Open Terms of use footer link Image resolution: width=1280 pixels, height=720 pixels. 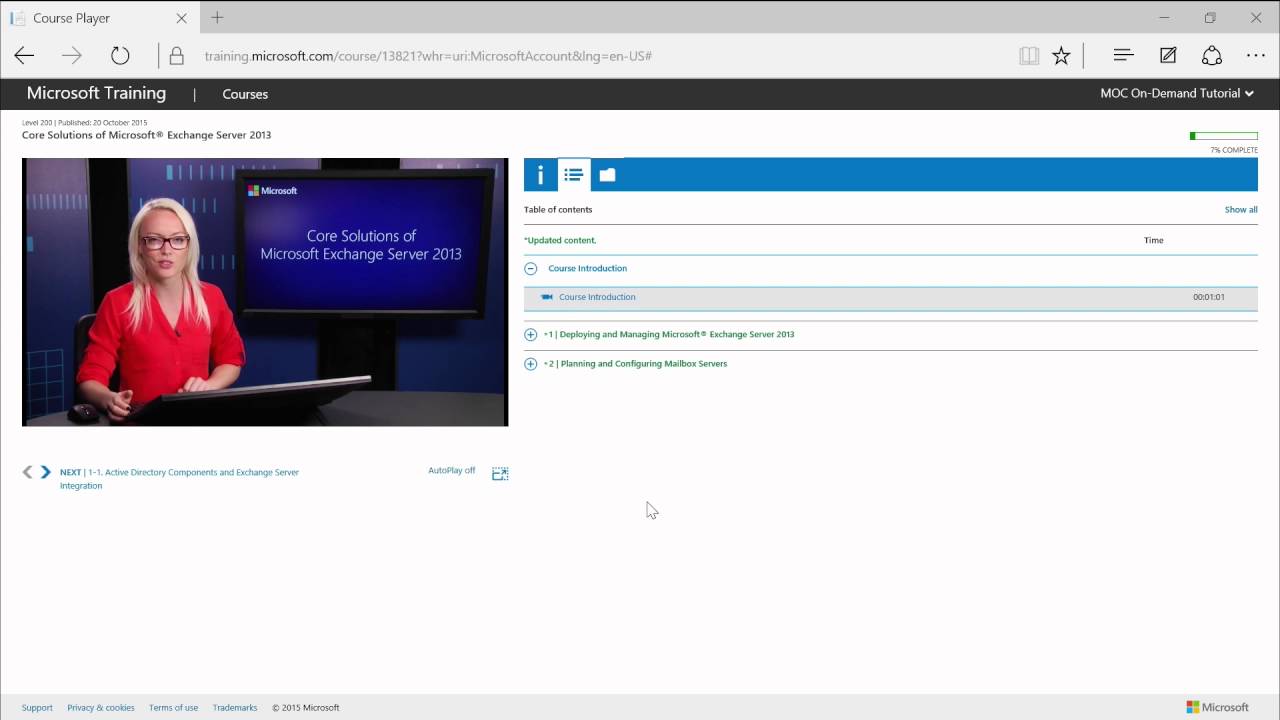[x=173, y=708]
